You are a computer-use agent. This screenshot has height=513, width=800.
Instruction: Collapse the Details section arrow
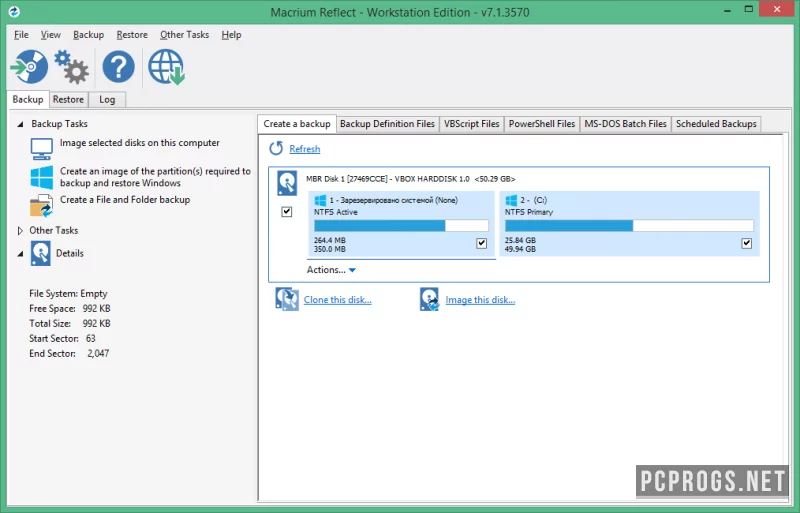20,254
